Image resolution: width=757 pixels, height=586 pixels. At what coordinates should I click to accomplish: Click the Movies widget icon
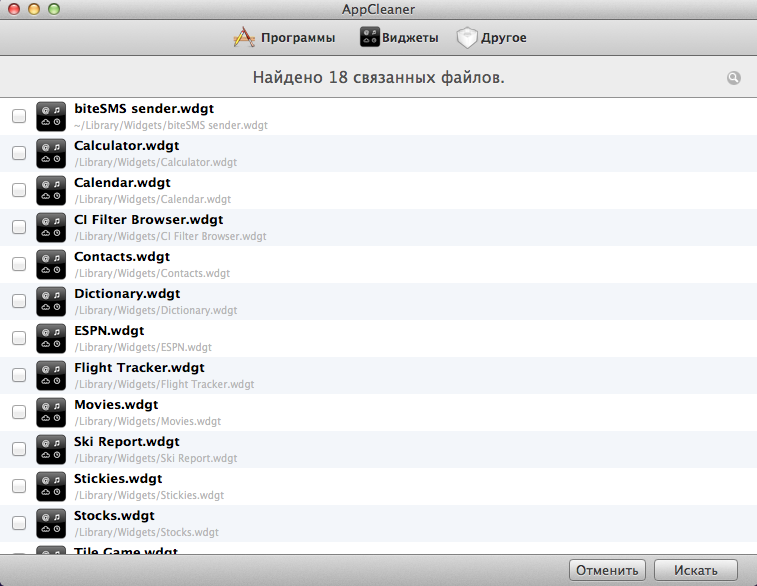[x=51, y=412]
